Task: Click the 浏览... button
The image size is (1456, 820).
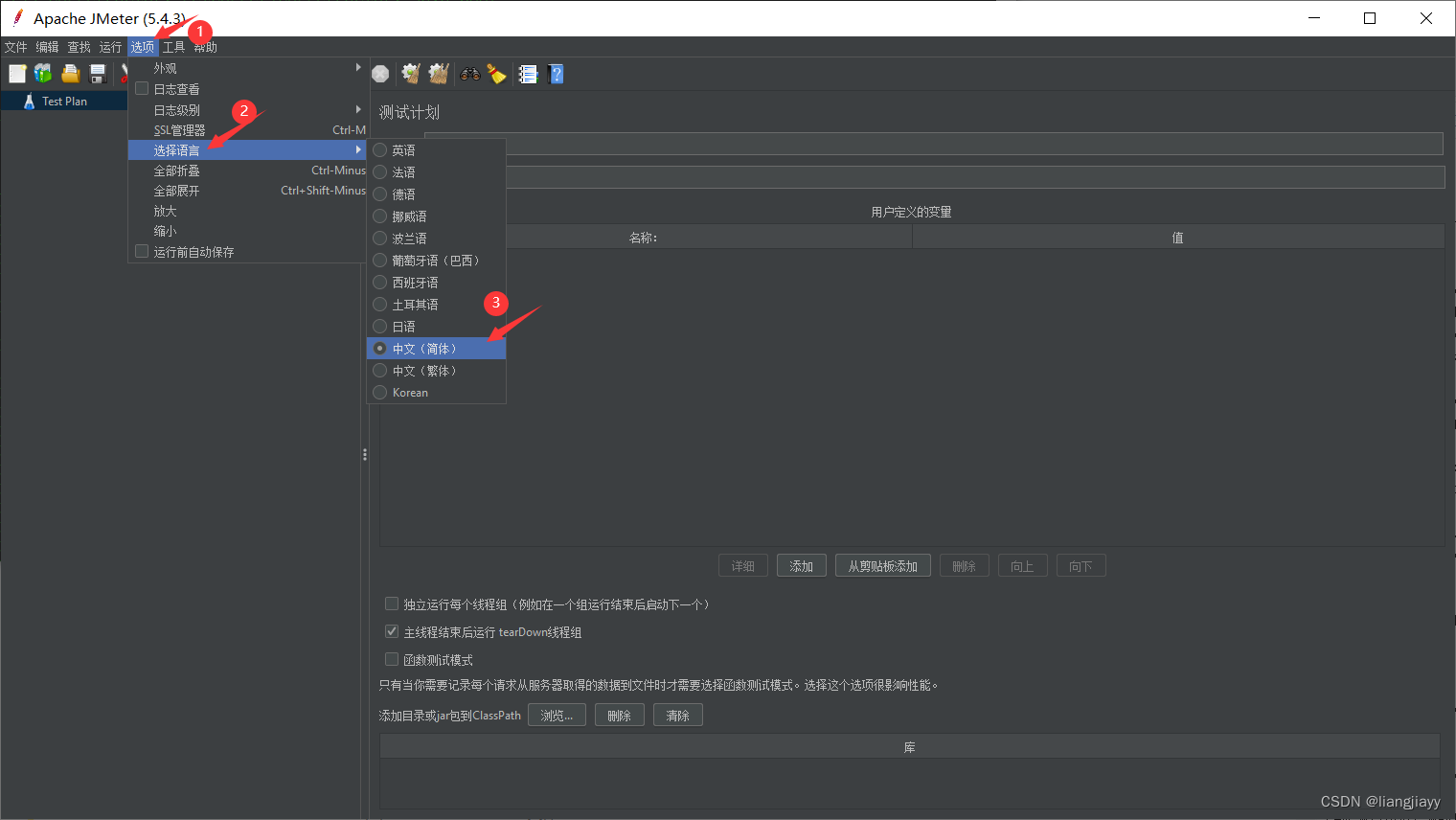Action: click(x=557, y=716)
